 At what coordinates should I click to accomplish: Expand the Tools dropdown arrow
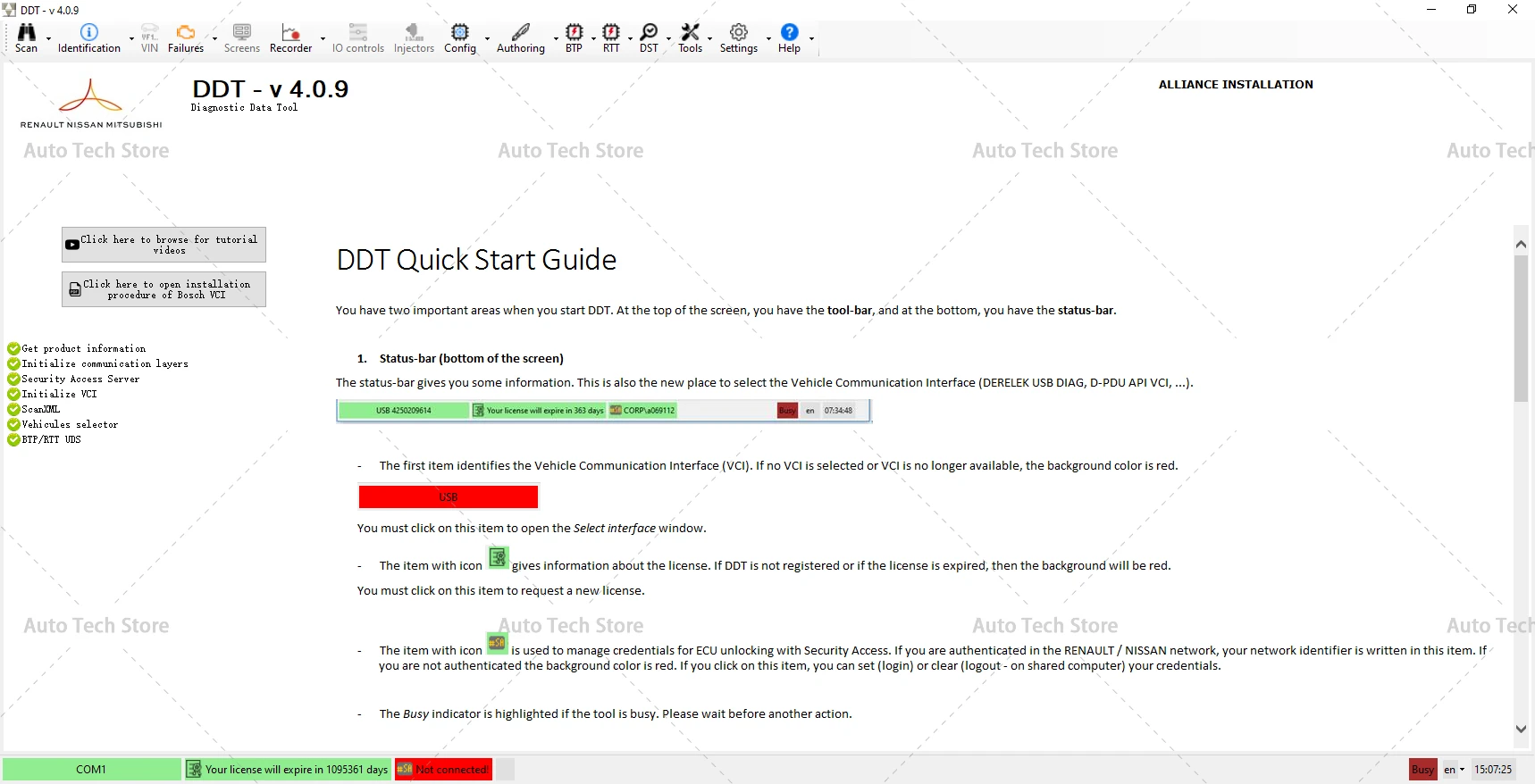point(710,39)
